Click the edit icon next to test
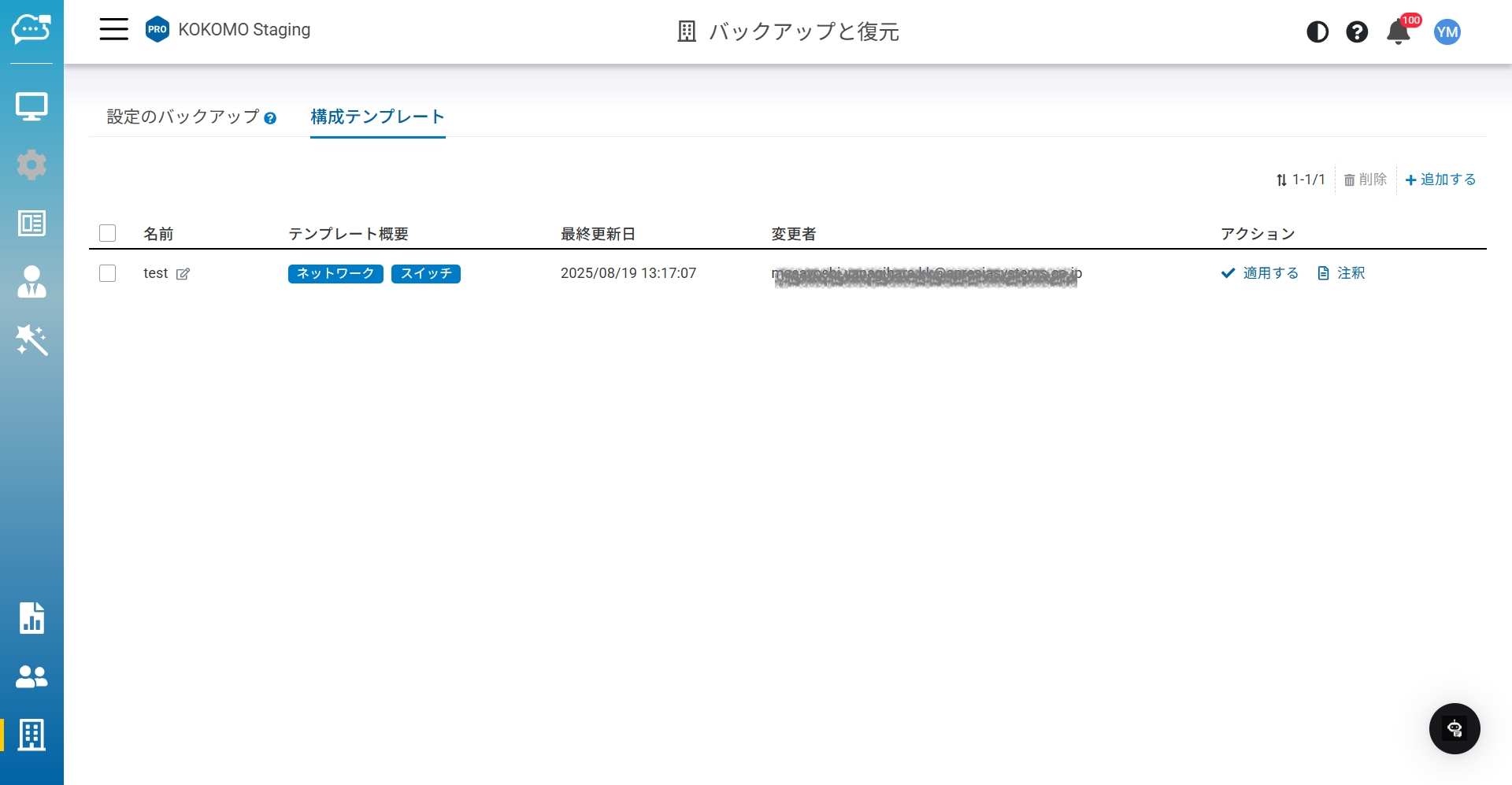This screenshot has height=785, width=1512. [183, 274]
